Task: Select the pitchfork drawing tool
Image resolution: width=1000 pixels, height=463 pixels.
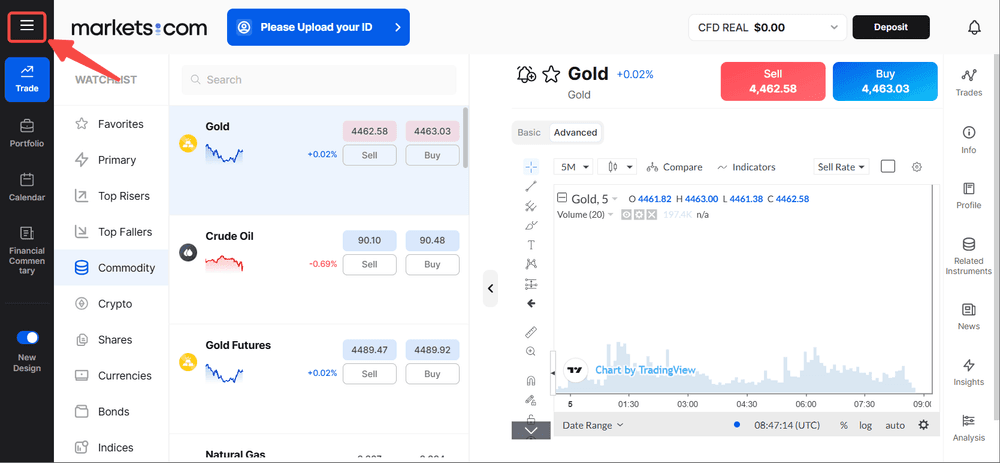Action: (531, 205)
